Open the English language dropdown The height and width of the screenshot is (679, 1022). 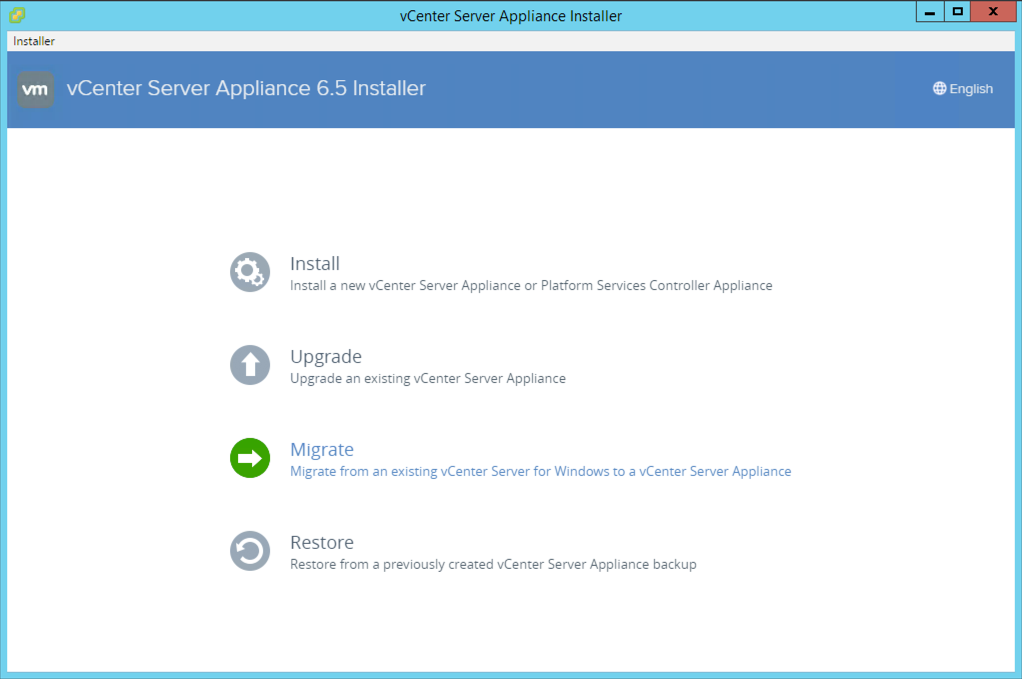coord(963,89)
